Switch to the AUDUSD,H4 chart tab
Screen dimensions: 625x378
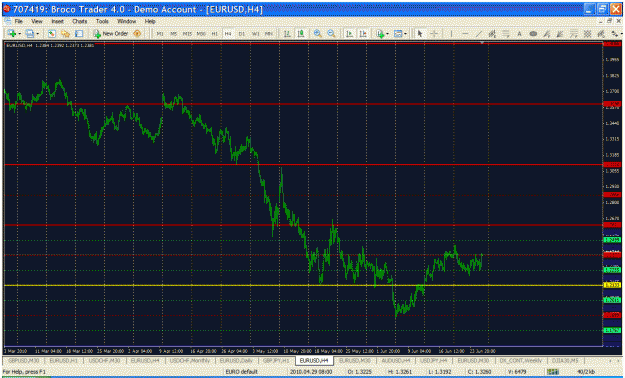tap(395, 360)
